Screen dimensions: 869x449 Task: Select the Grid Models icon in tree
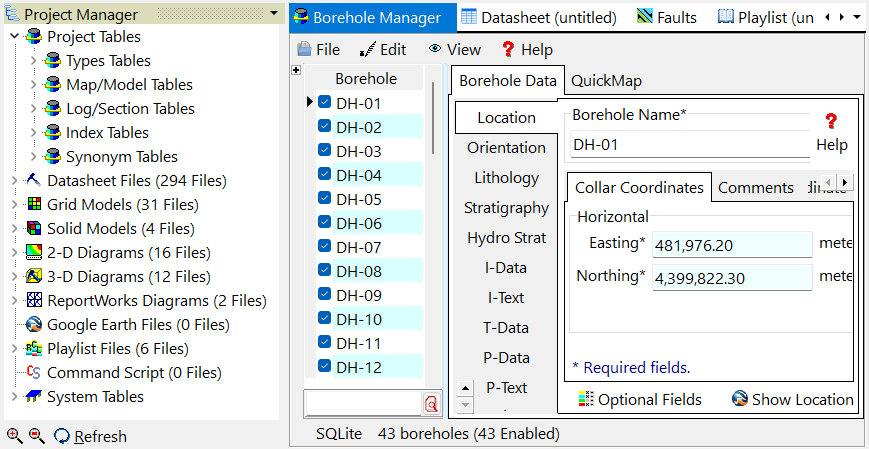pos(34,205)
